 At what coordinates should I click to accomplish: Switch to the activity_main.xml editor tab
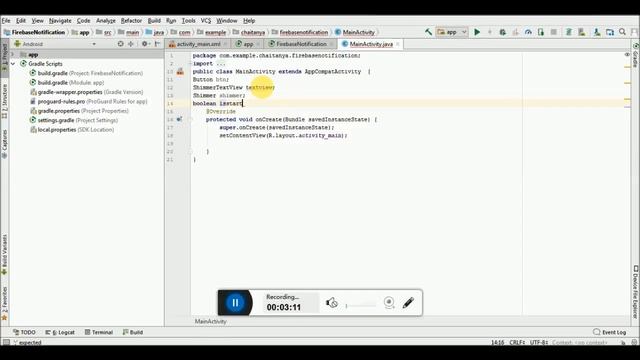[x=198, y=44]
